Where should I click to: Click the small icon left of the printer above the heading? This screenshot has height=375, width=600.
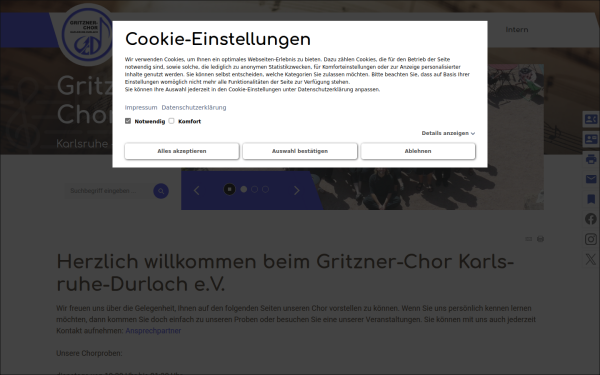(x=529, y=239)
